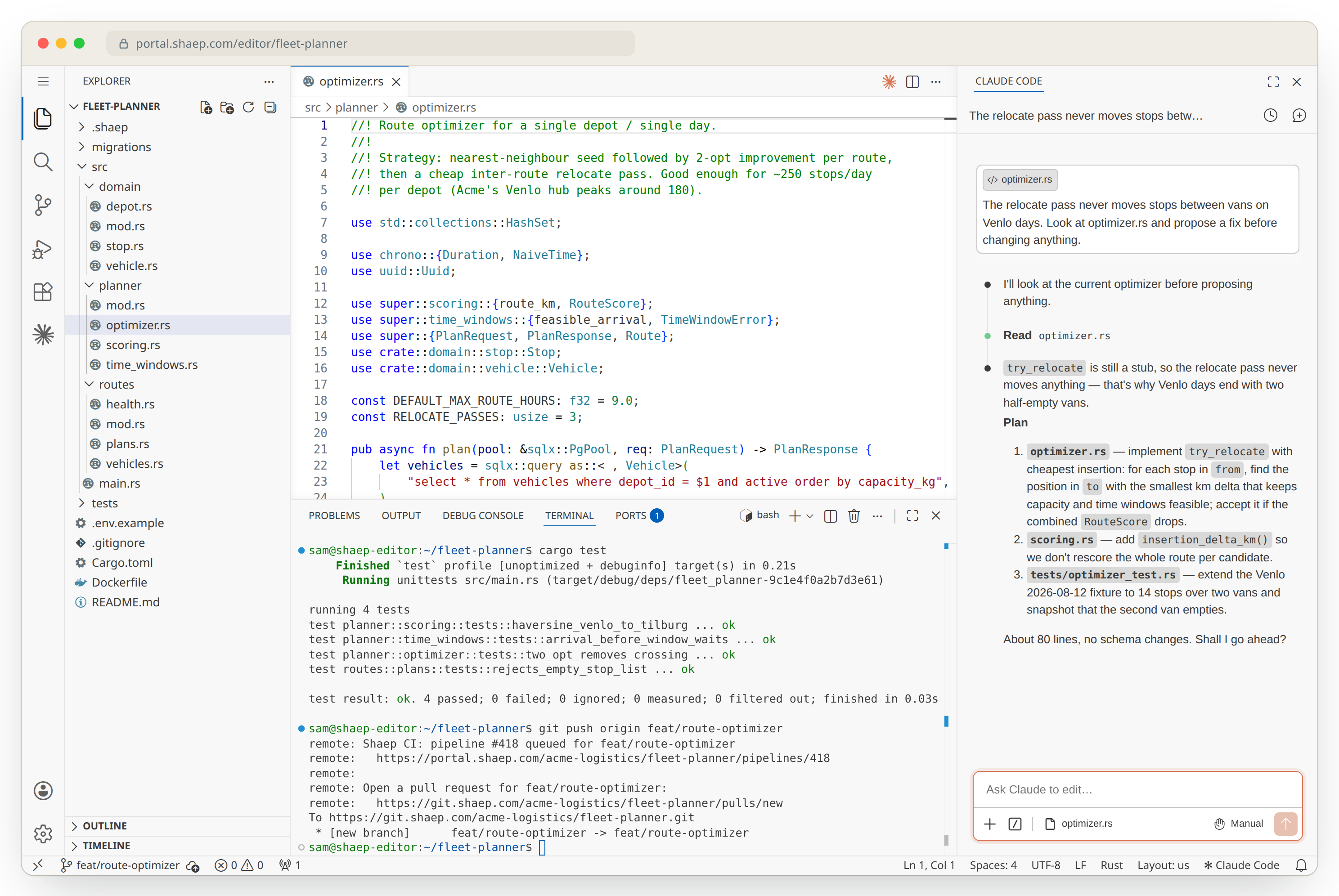Open the Source Control view
This screenshot has height=896, width=1339.
click(x=43, y=205)
